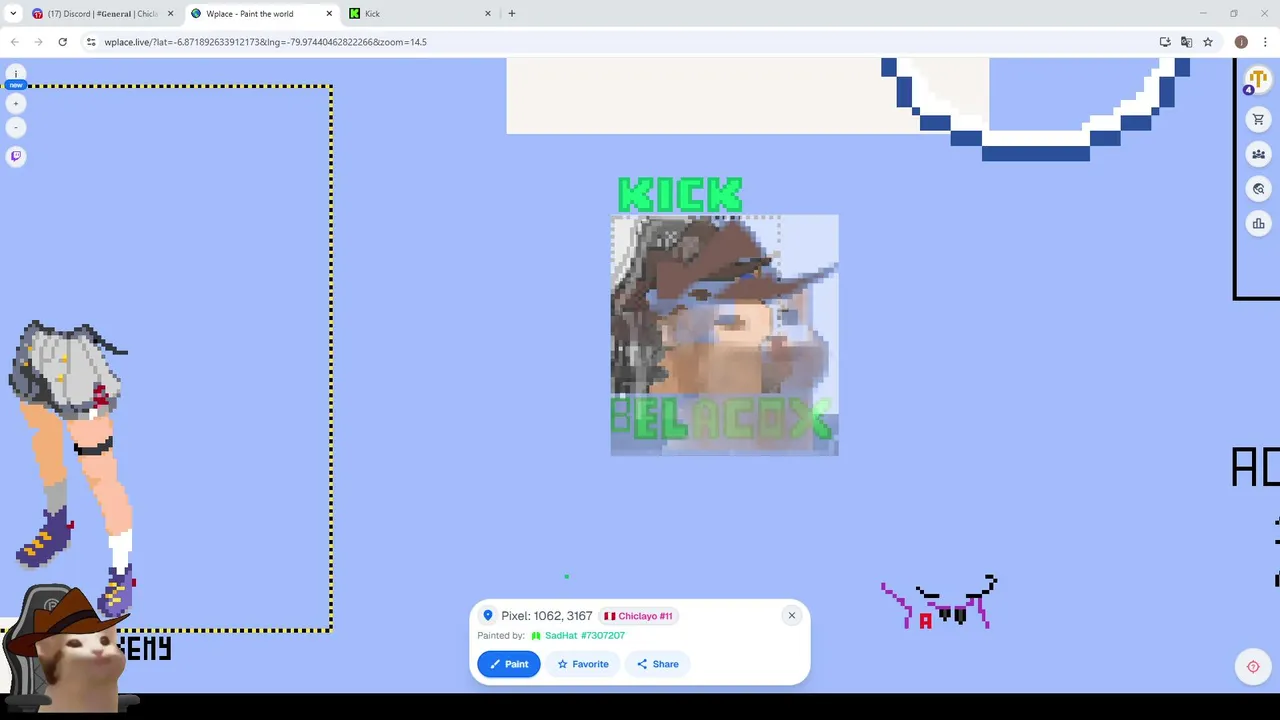Click the Paint button
Viewport: 1280px width, 720px height.
(509, 664)
